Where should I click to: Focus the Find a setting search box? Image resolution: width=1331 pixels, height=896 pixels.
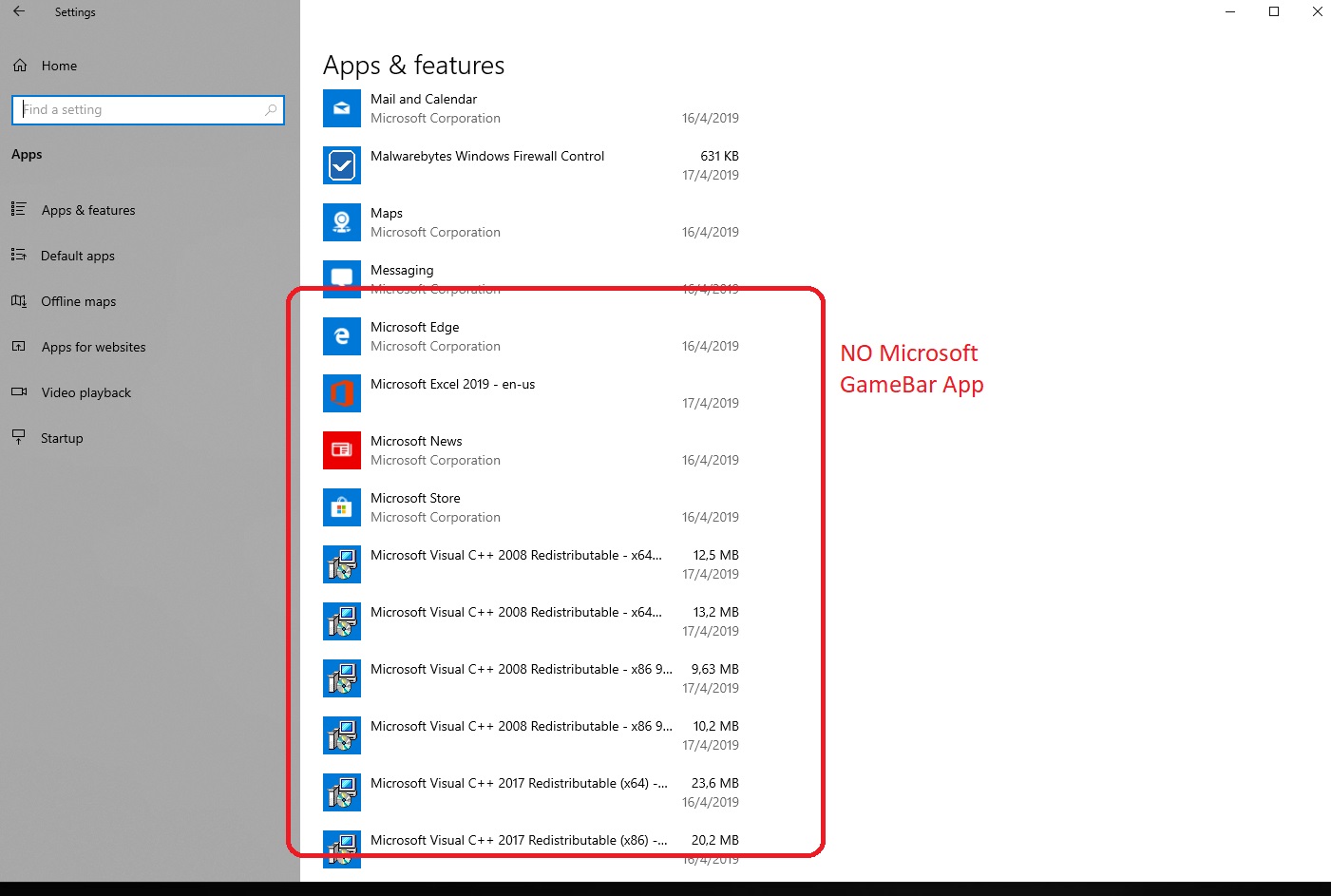[148, 109]
